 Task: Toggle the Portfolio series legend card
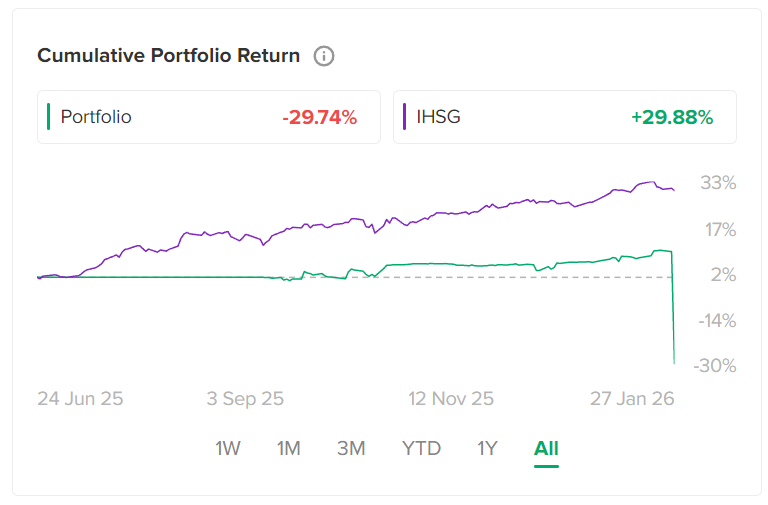coord(208,117)
